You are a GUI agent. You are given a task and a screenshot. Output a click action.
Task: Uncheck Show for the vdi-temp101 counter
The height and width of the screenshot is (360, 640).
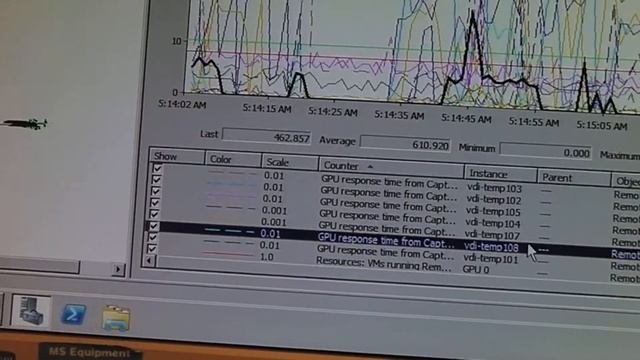click(x=152, y=237)
